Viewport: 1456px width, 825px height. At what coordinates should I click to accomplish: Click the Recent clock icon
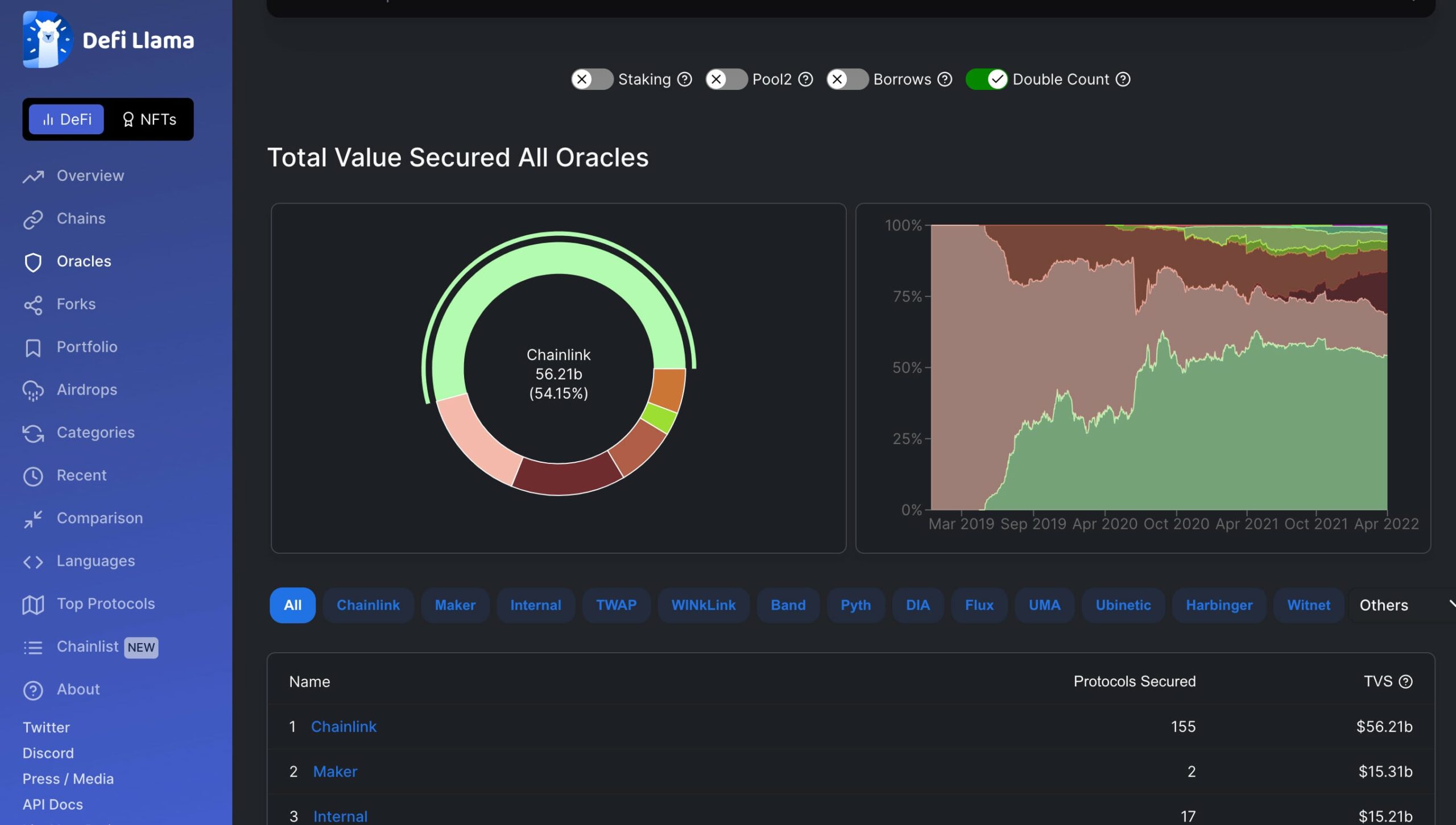33,476
